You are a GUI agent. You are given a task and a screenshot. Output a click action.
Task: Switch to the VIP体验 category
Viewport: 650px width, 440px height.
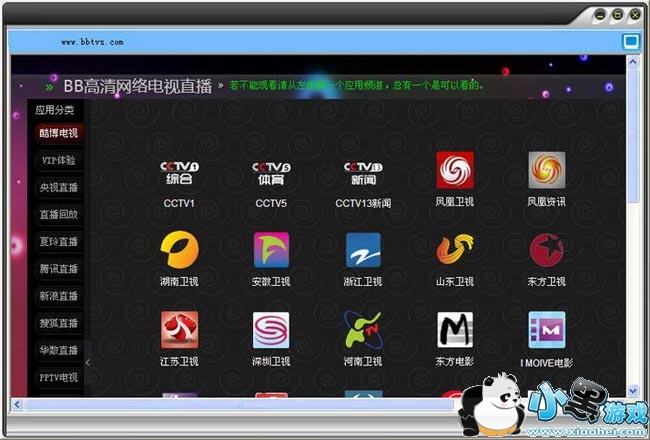pyautogui.click(x=59, y=160)
